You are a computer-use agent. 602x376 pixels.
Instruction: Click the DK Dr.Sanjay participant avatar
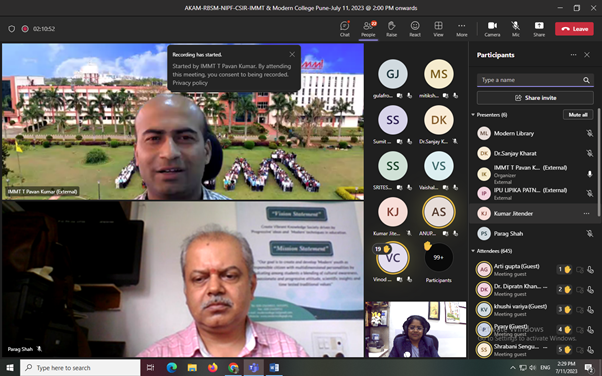pyautogui.click(x=438, y=120)
